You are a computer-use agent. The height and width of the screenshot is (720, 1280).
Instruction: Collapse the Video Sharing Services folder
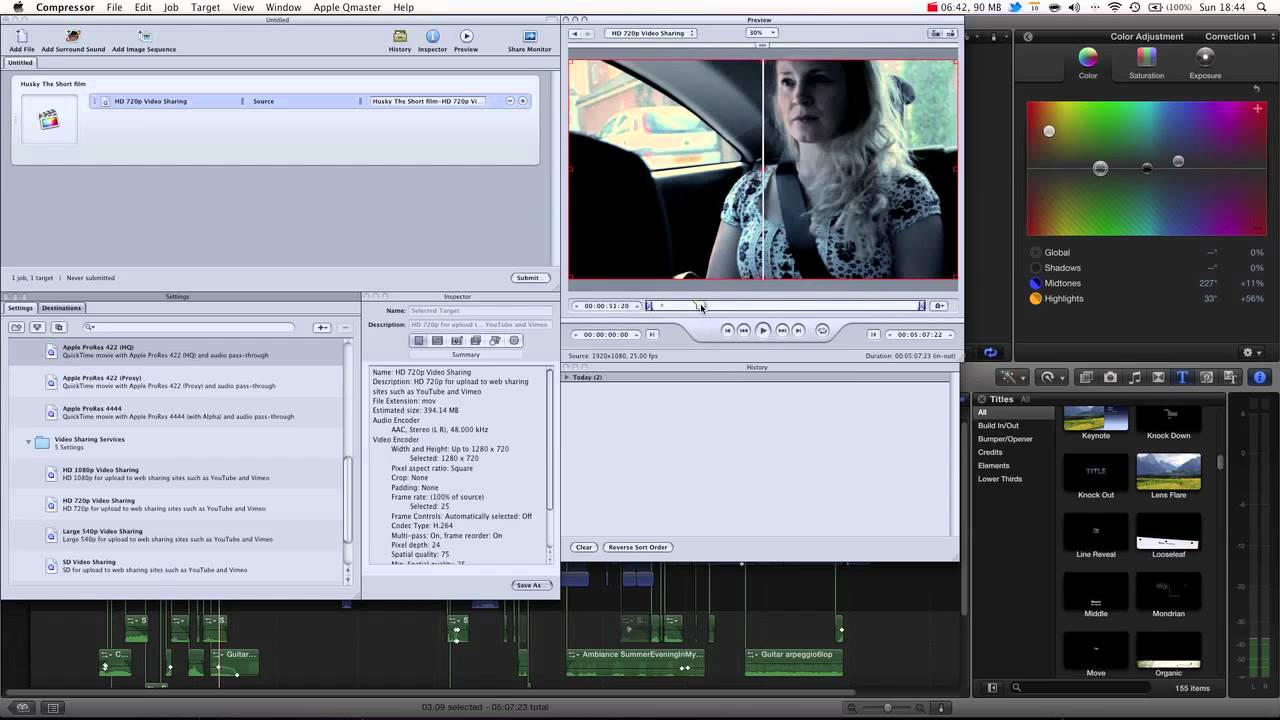(x=28, y=441)
